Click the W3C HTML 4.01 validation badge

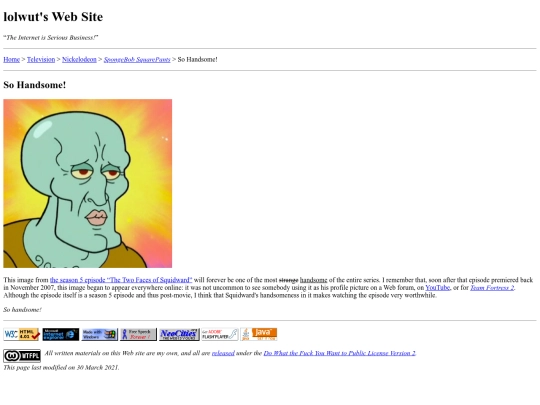coord(22,334)
